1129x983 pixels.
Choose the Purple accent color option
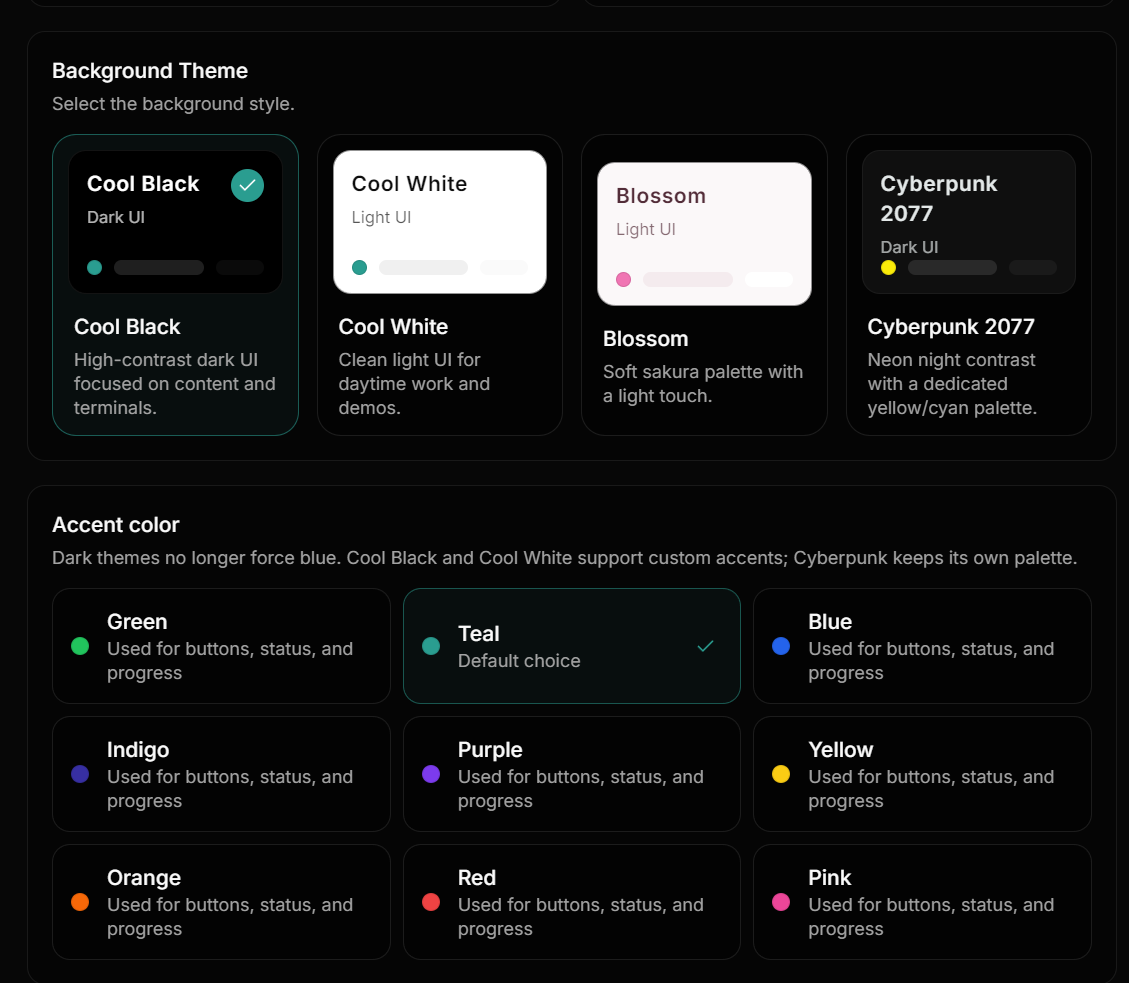572,774
